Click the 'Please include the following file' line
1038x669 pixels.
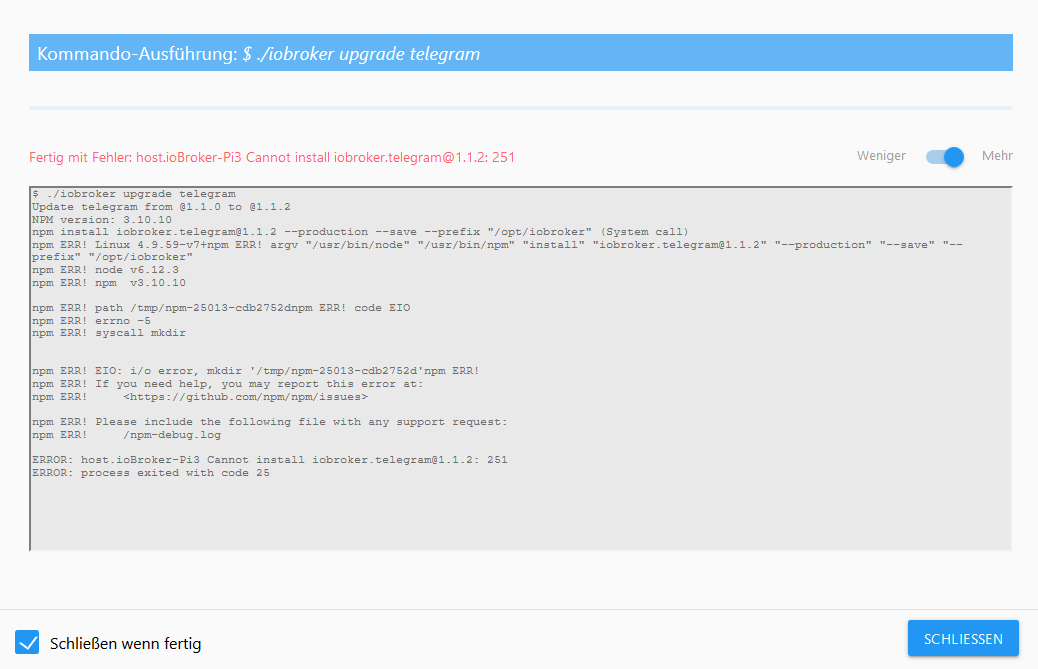click(269, 422)
